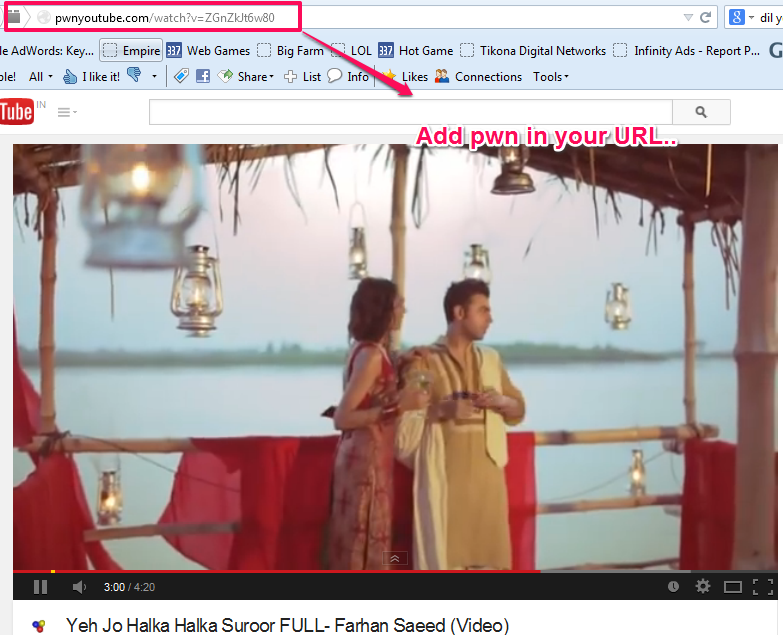Open Infinity Ads - Report bookmark
This screenshot has height=635, width=783.
pyautogui.click(x=687, y=50)
